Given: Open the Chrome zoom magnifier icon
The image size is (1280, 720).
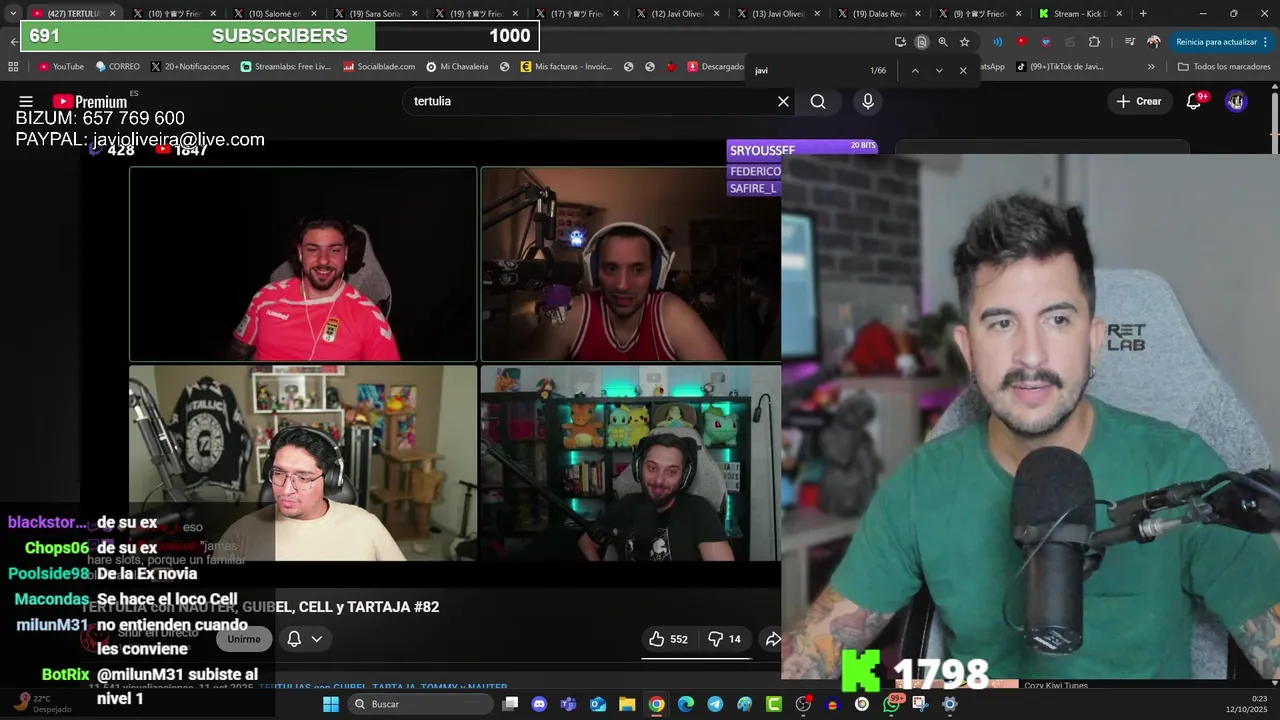Looking at the screenshot, I should (943, 42).
